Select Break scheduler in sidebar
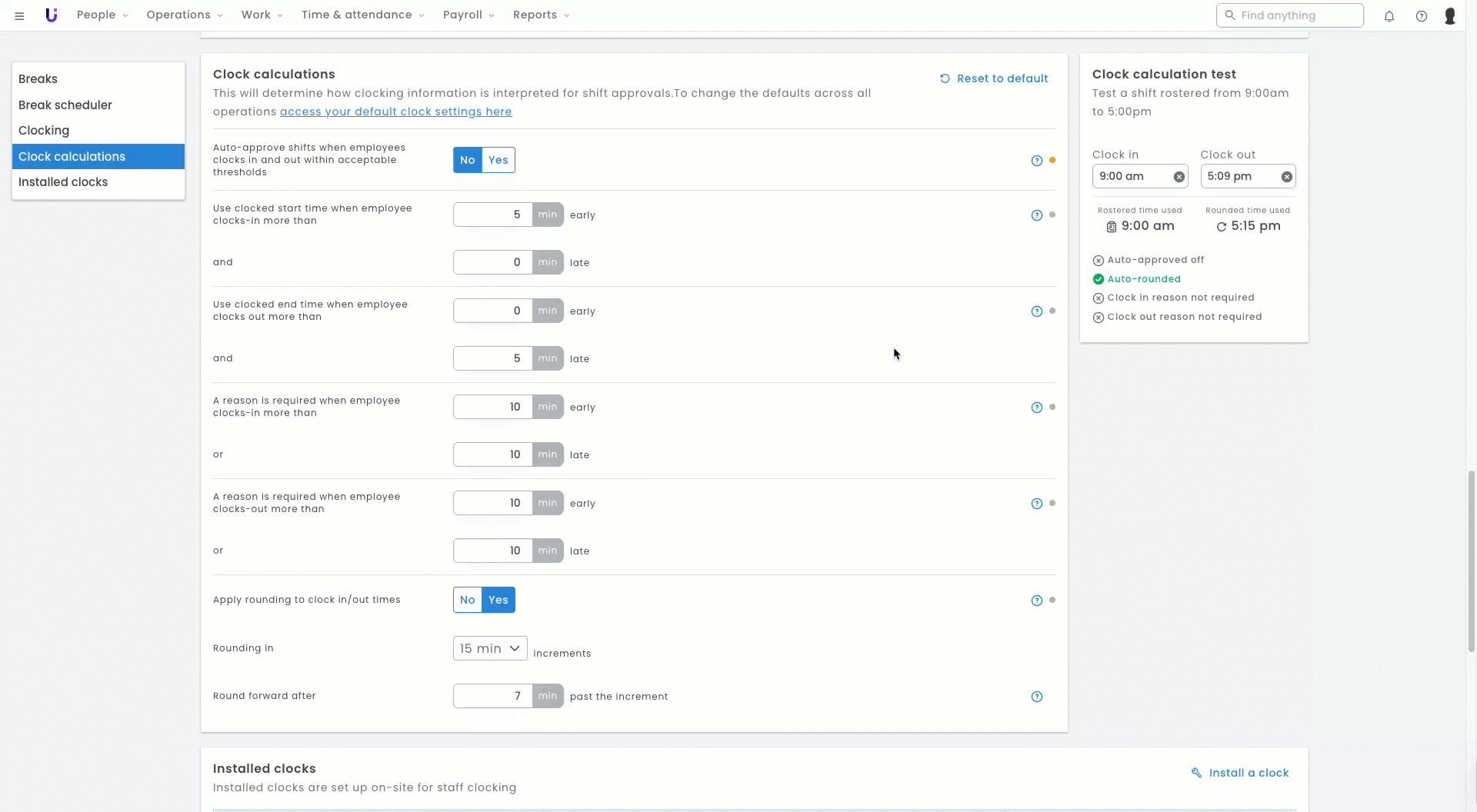The image size is (1477, 812). pyautogui.click(x=65, y=105)
